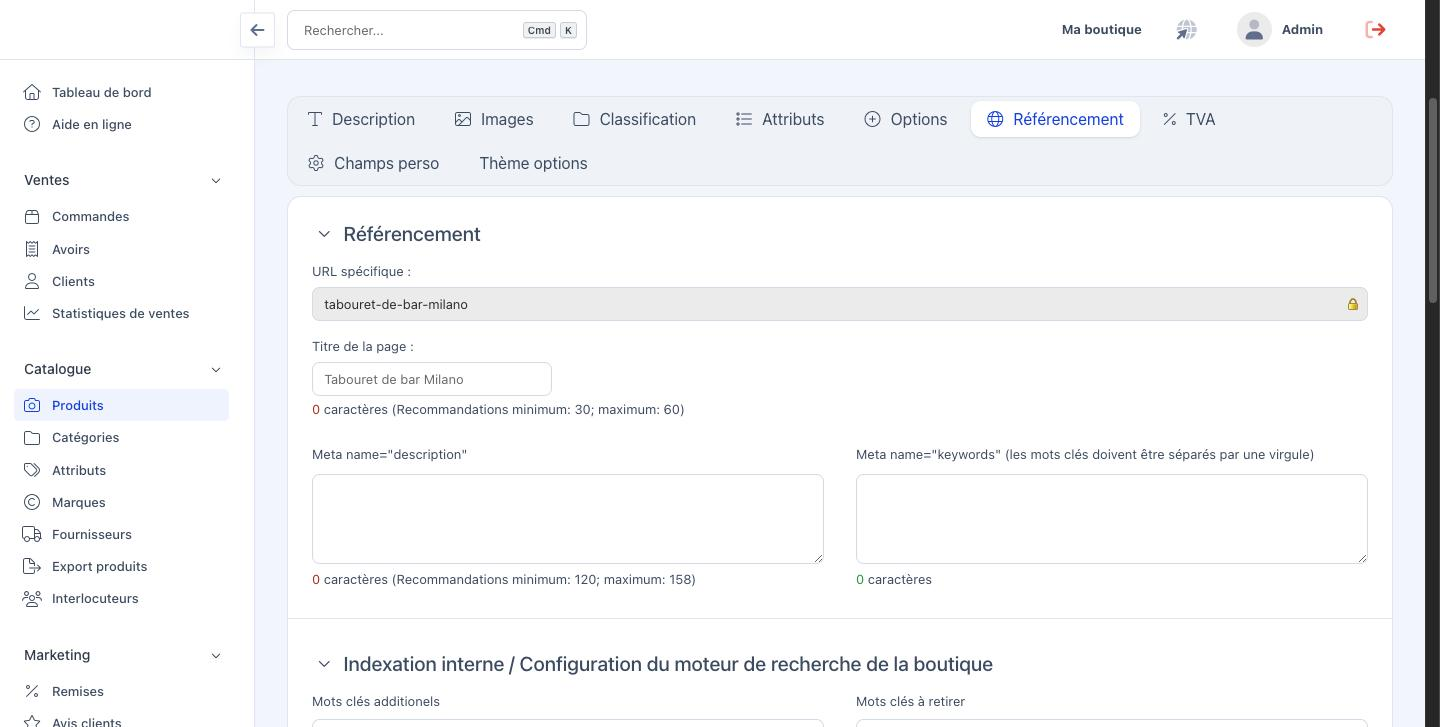
Task: Collapse the Marketing sidebar section
Action: pyautogui.click(x=216, y=655)
